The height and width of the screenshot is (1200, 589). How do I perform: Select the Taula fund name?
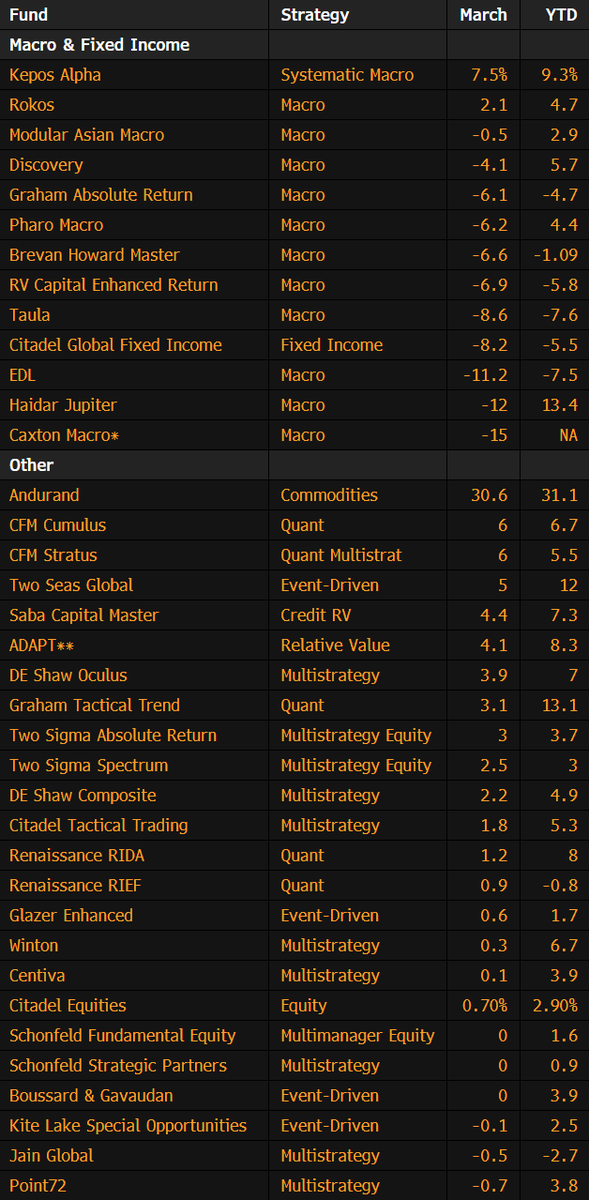[29, 315]
